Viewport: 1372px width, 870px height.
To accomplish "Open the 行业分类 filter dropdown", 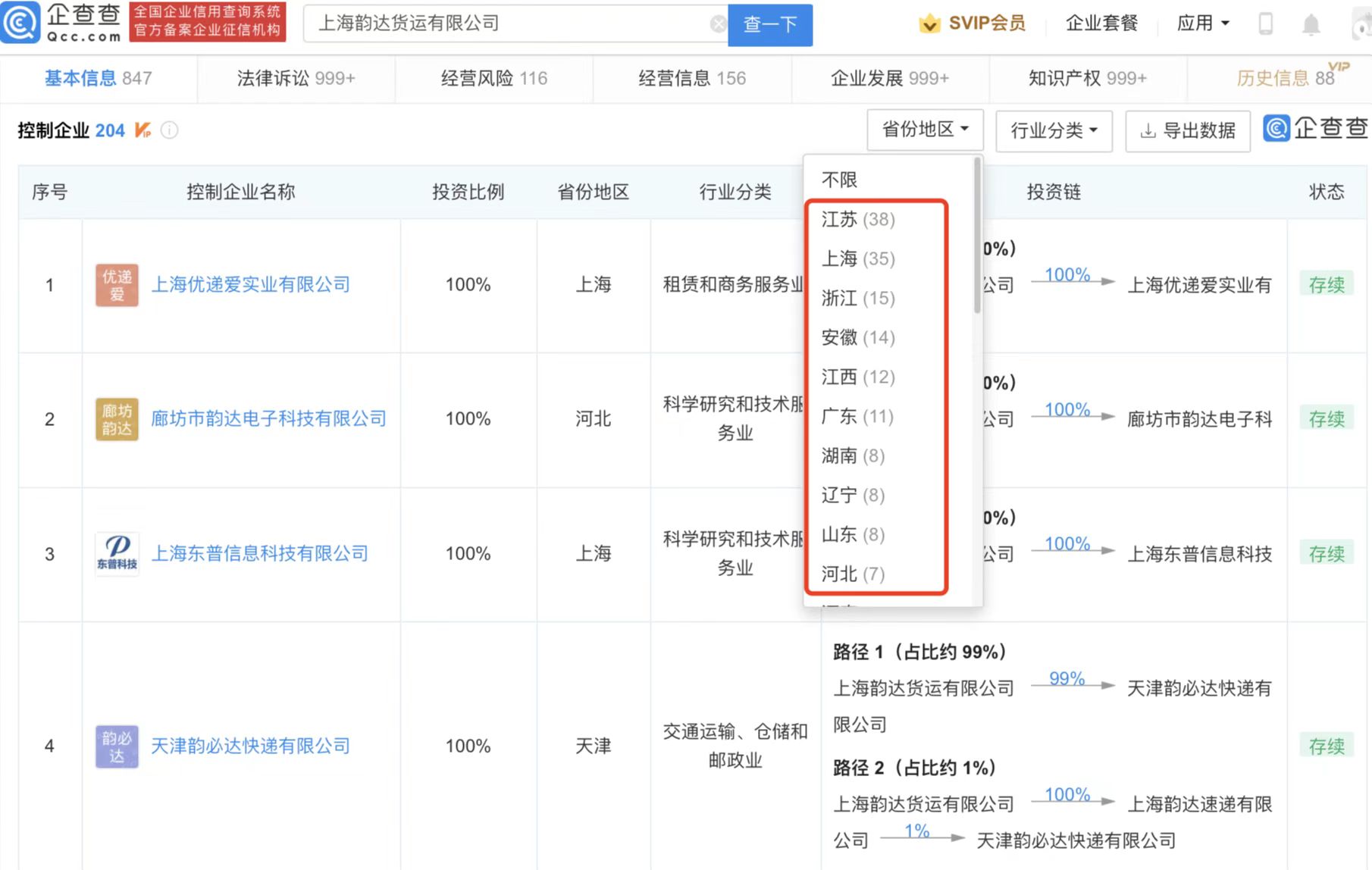I will [1054, 130].
